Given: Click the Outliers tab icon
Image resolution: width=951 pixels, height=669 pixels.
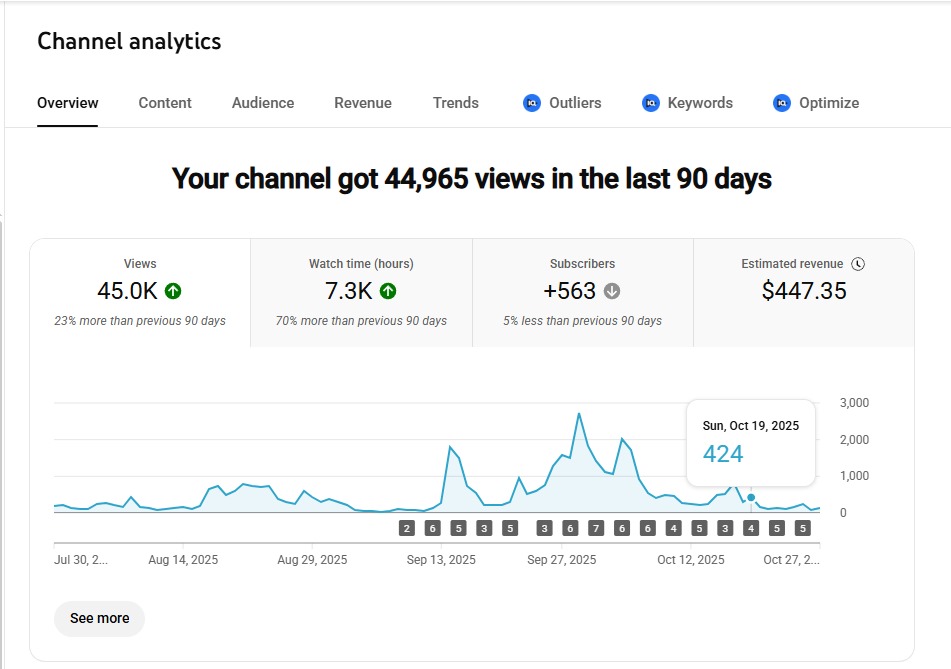Looking at the screenshot, I should coord(532,103).
